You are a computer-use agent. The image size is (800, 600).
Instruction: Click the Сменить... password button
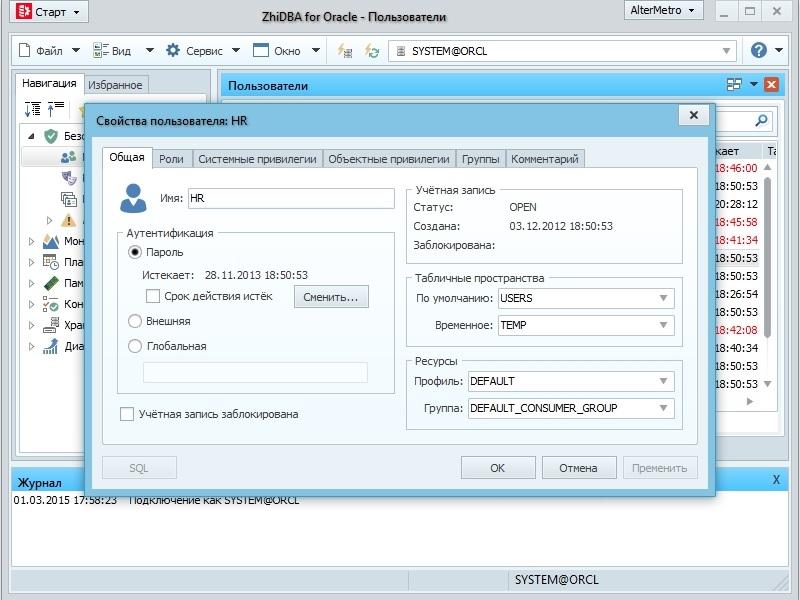[x=331, y=297]
